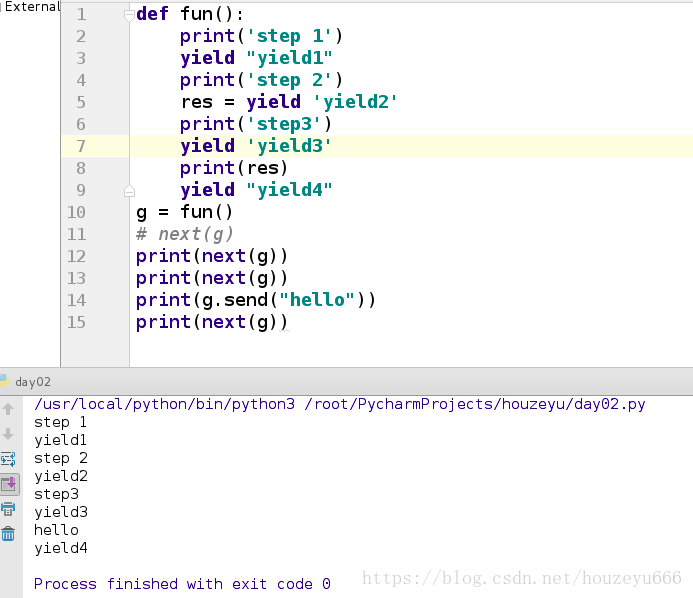Click 'hello' console output line
Screen dimensions: 693x598
coord(56,530)
